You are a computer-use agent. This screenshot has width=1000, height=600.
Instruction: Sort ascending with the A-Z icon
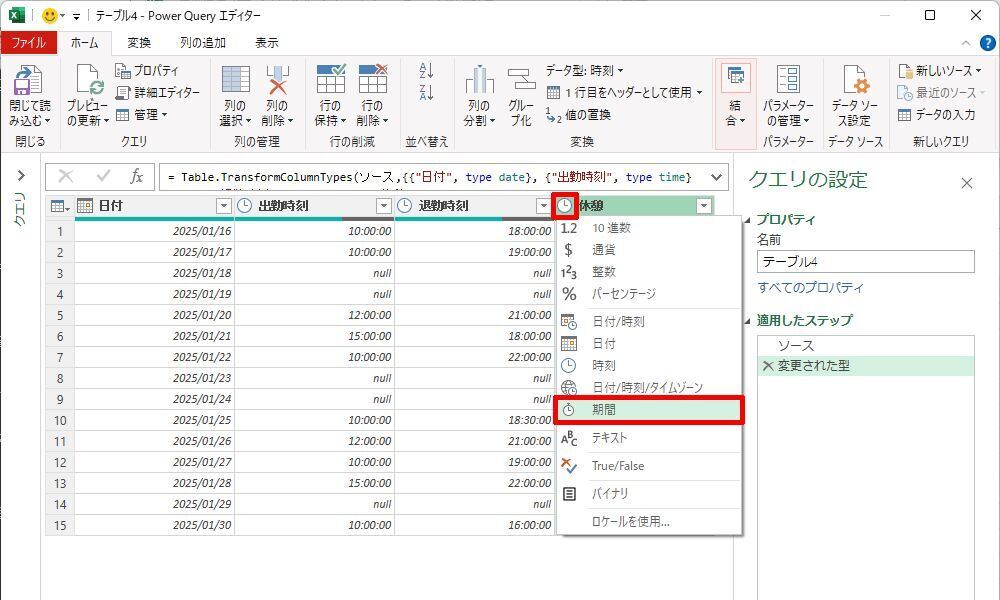(x=427, y=71)
